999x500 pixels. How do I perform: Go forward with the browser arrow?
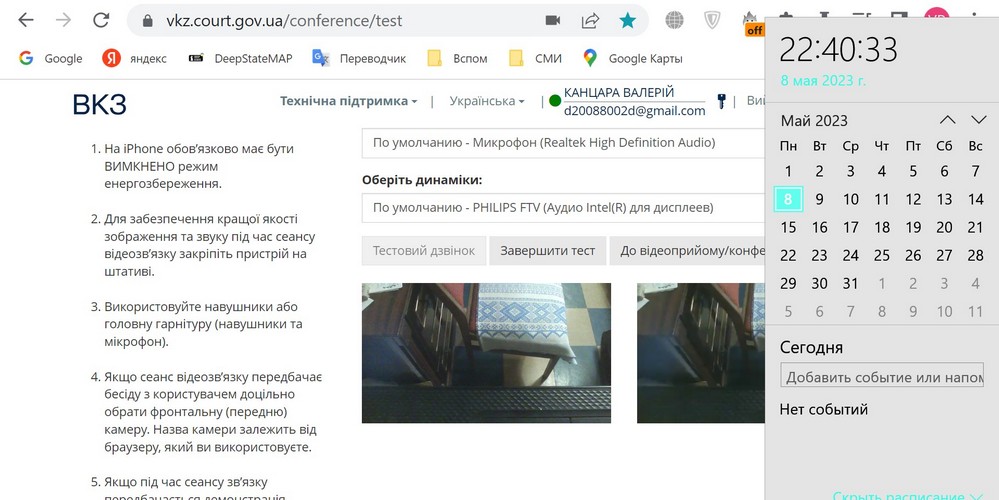point(64,20)
